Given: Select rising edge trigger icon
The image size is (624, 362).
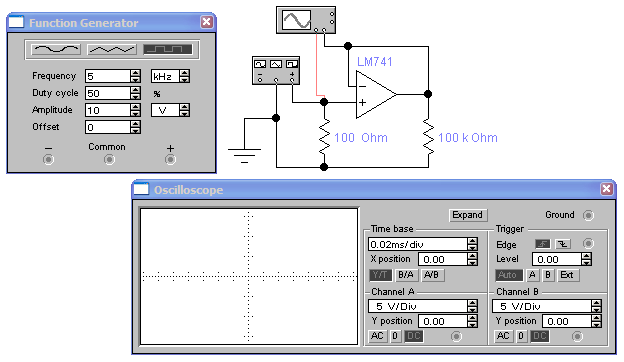Looking at the screenshot, I should point(542,243).
